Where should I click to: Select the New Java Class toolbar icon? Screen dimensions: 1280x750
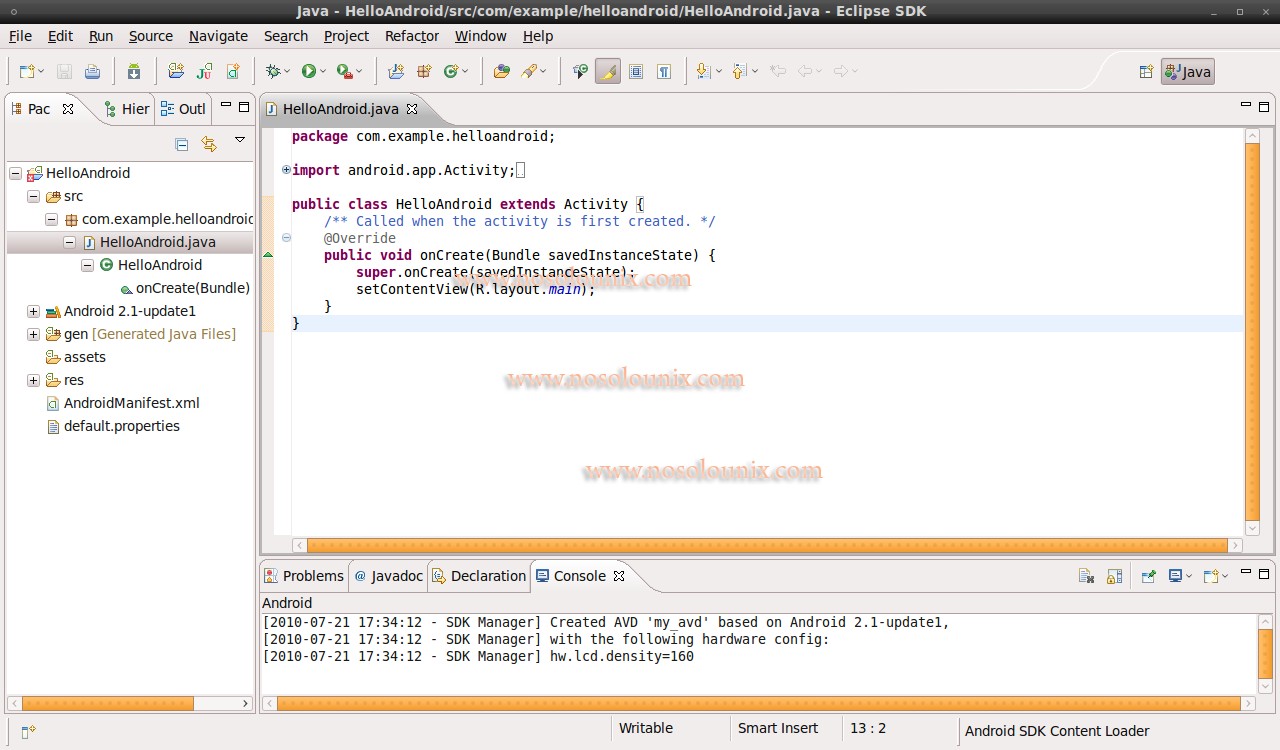[x=454, y=71]
